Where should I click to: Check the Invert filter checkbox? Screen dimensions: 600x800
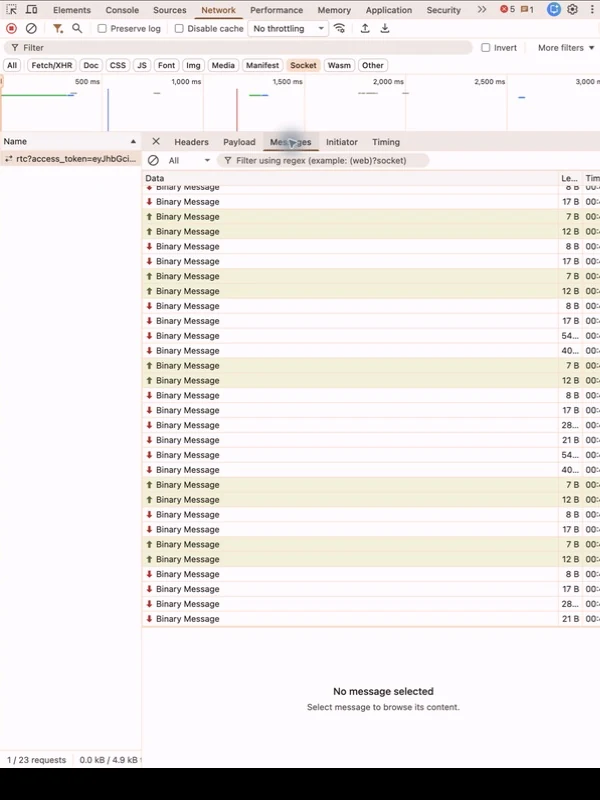tap(486, 47)
